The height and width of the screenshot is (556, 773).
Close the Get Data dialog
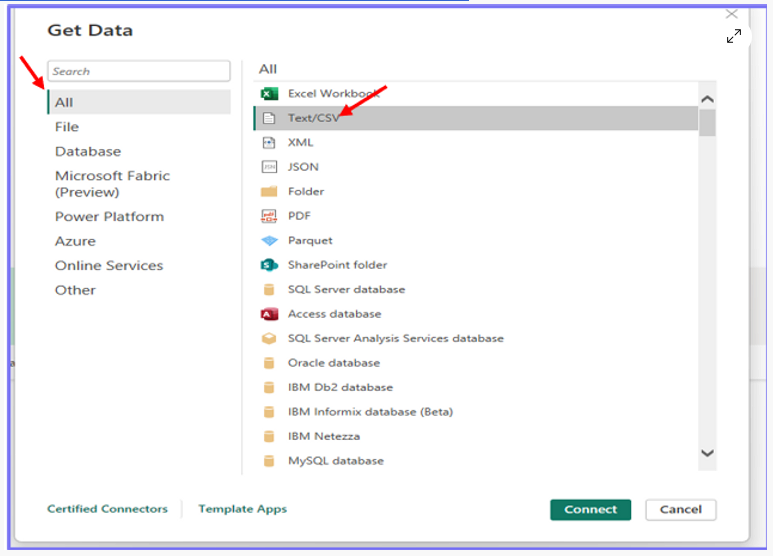pyautogui.click(x=732, y=14)
